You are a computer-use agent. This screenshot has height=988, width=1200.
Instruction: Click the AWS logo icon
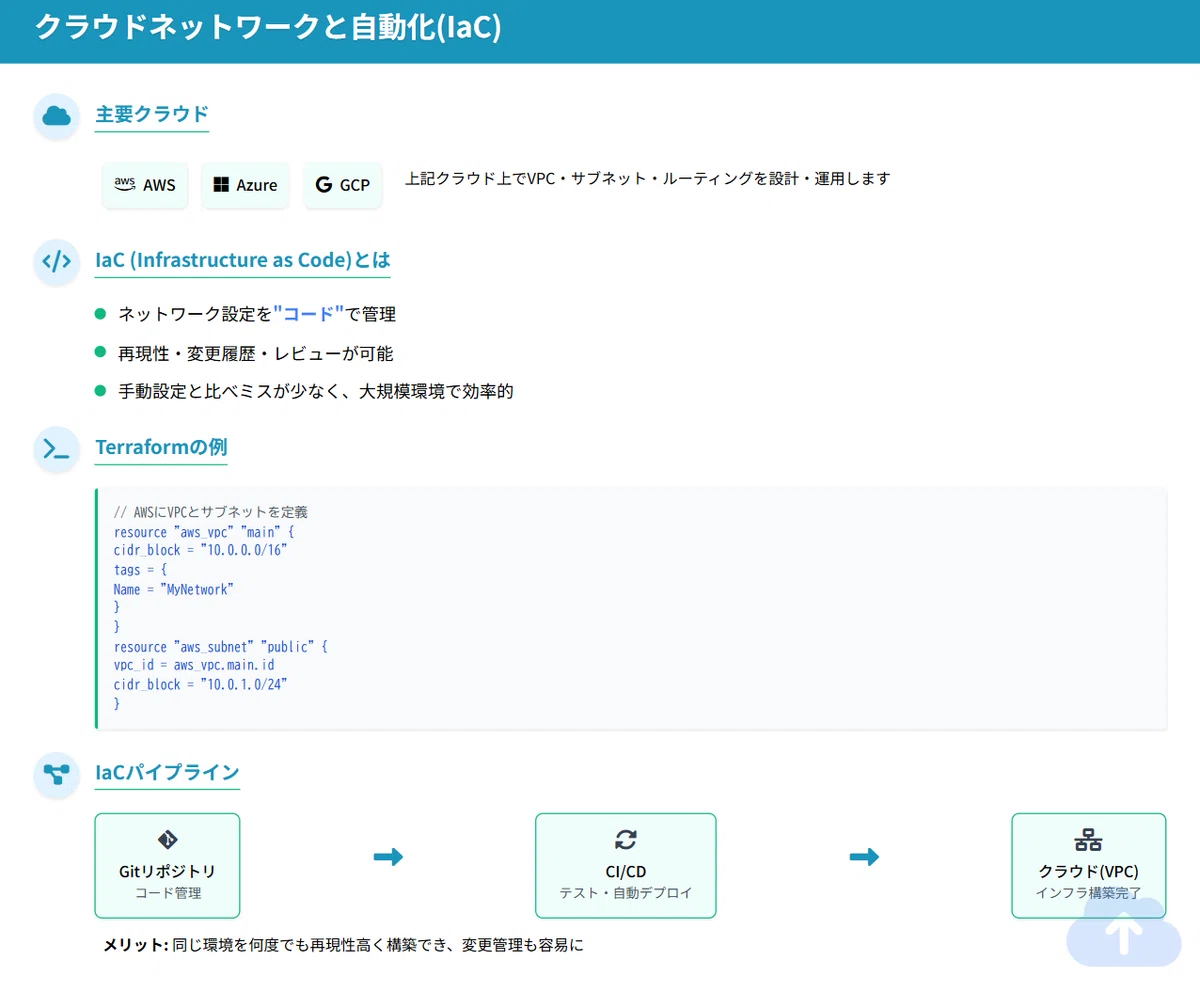tap(125, 184)
